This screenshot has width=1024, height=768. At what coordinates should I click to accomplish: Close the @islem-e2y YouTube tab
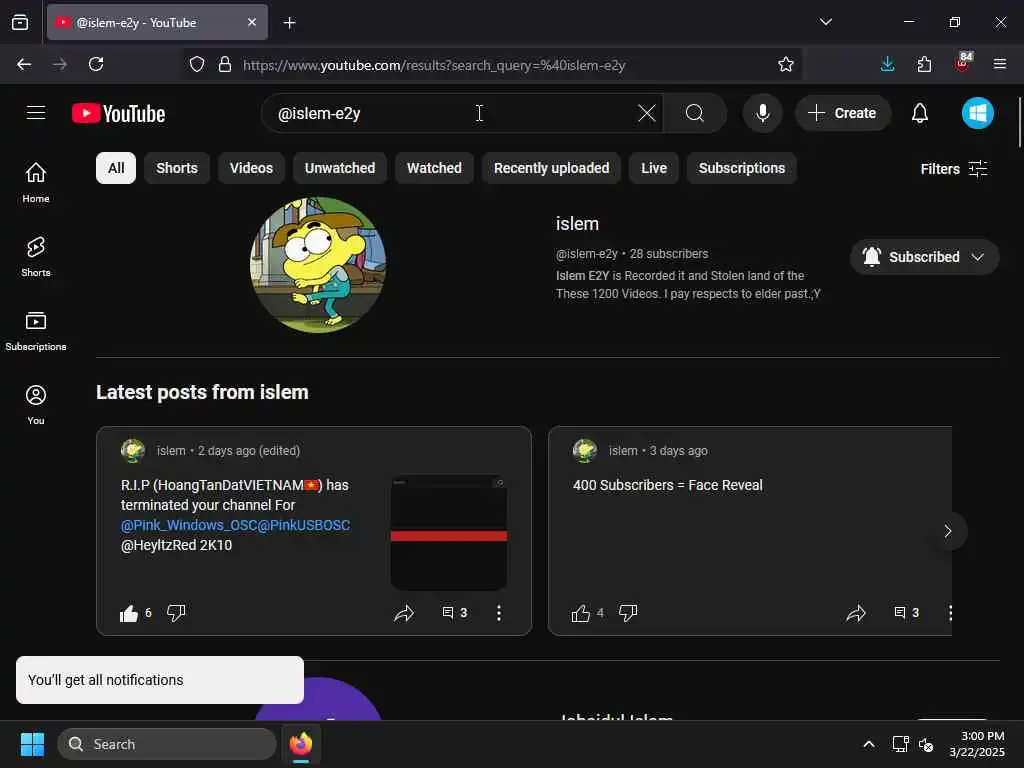point(252,22)
